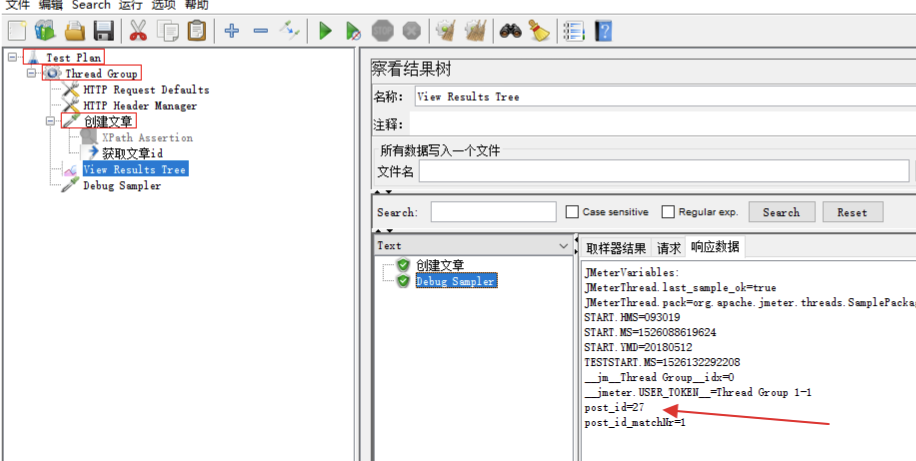Click the Search text input field
The width and height of the screenshot is (916, 461).
click(494, 212)
